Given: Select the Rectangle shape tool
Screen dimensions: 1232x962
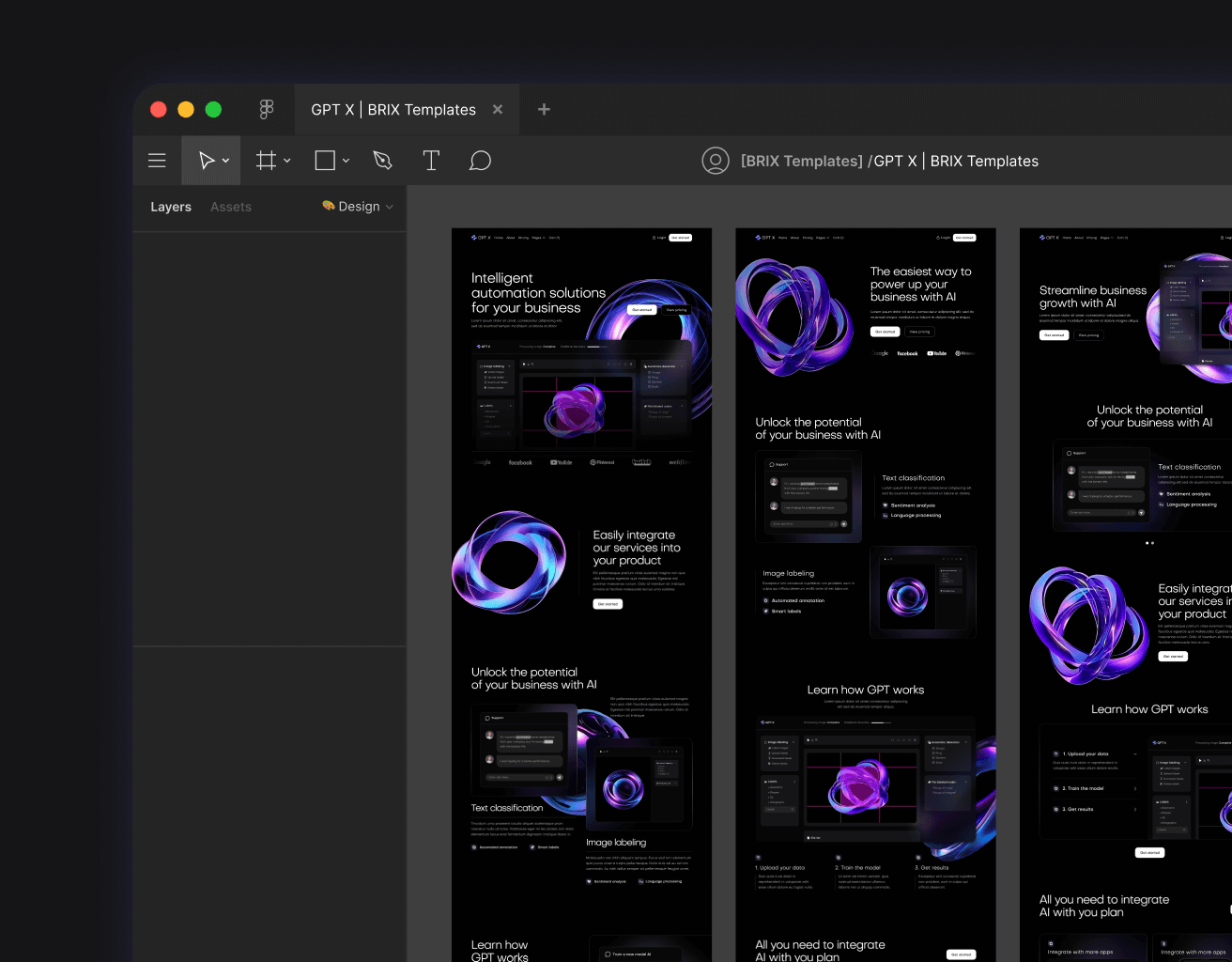Looking at the screenshot, I should (324, 160).
